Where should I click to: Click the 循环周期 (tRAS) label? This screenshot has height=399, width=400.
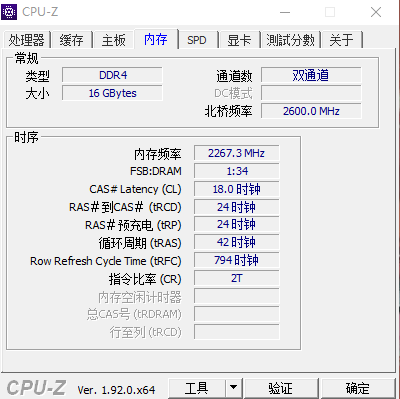pos(140,243)
